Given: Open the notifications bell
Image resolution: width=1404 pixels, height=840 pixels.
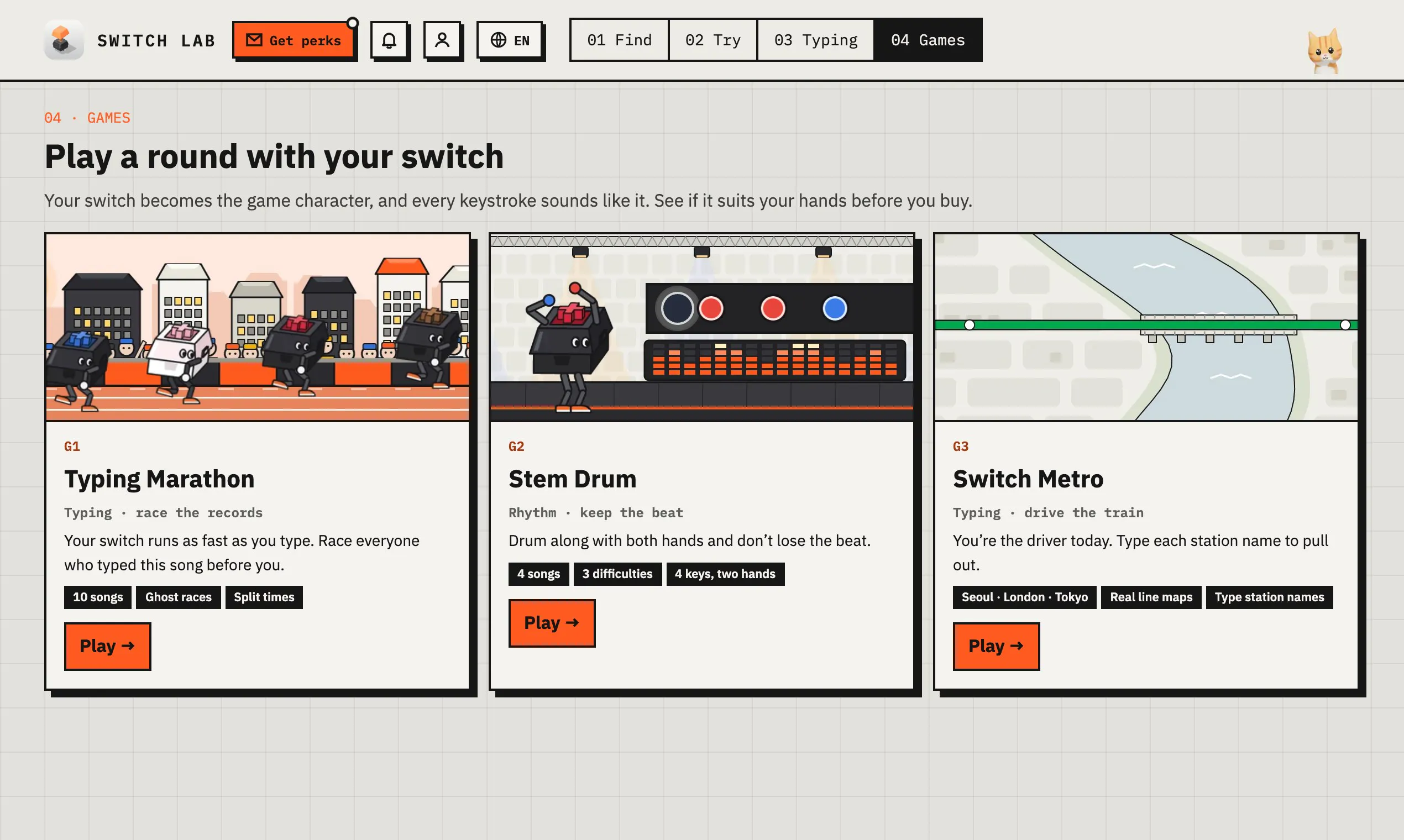Looking at the screenshot, I should click(389, 40).
